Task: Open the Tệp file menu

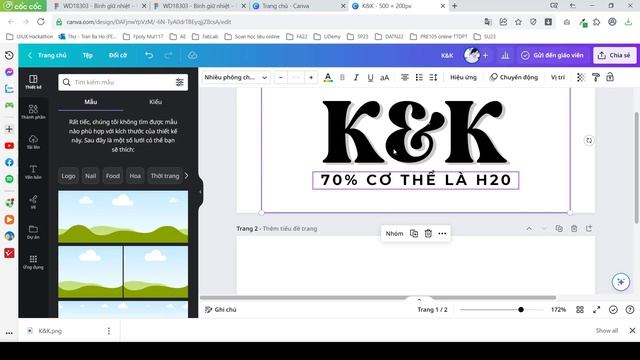Action: click(88, 55)
